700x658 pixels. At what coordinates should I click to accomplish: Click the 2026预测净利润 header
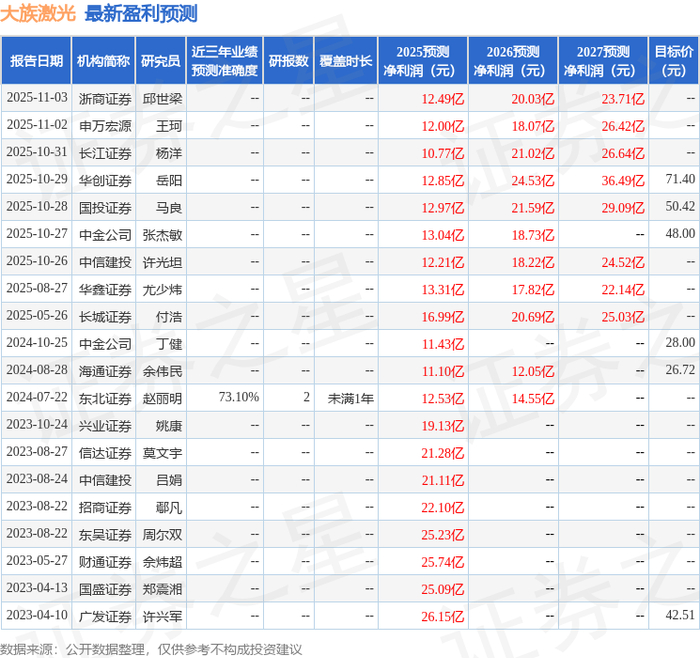pos(513,61)
